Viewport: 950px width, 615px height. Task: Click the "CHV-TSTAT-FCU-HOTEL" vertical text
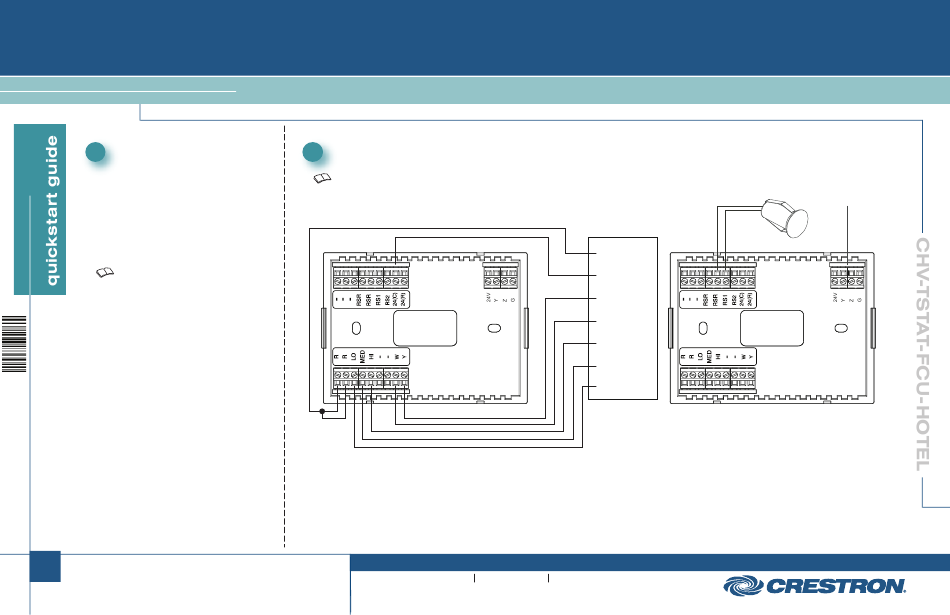point(922,354)
